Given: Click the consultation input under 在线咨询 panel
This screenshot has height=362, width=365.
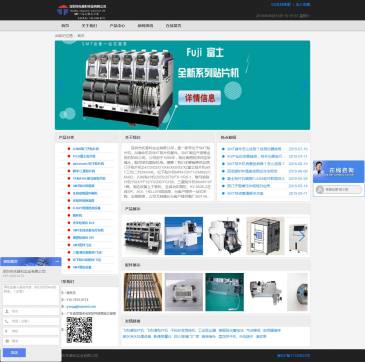Looking at the screenshot, I should 338,190.
